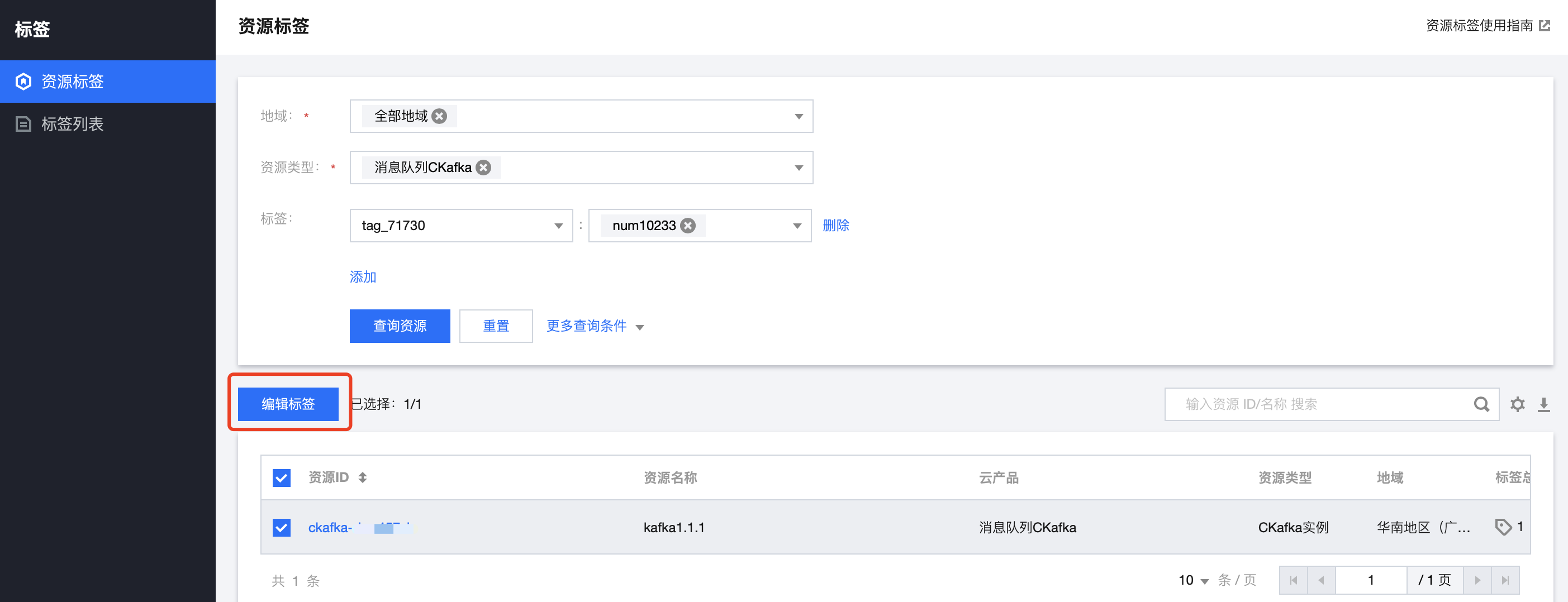This screenshot has height=602, width=1568.
Task: Open table column settings gear
Action: click(x=1518, y=404)
